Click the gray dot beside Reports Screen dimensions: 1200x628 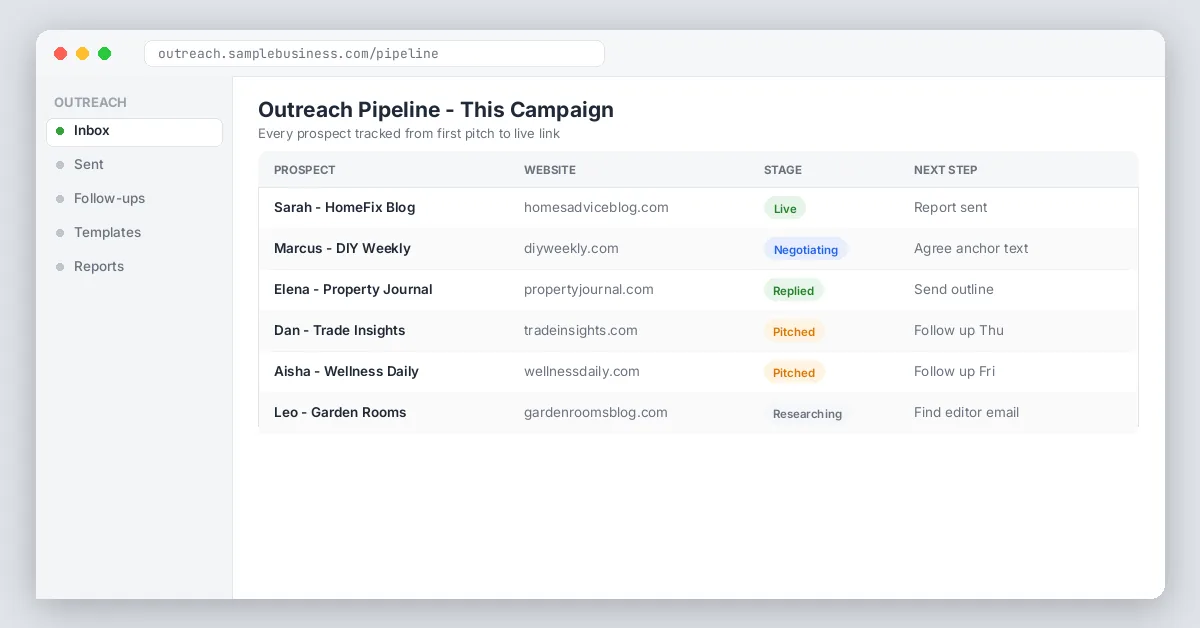(x=60, y=267)
